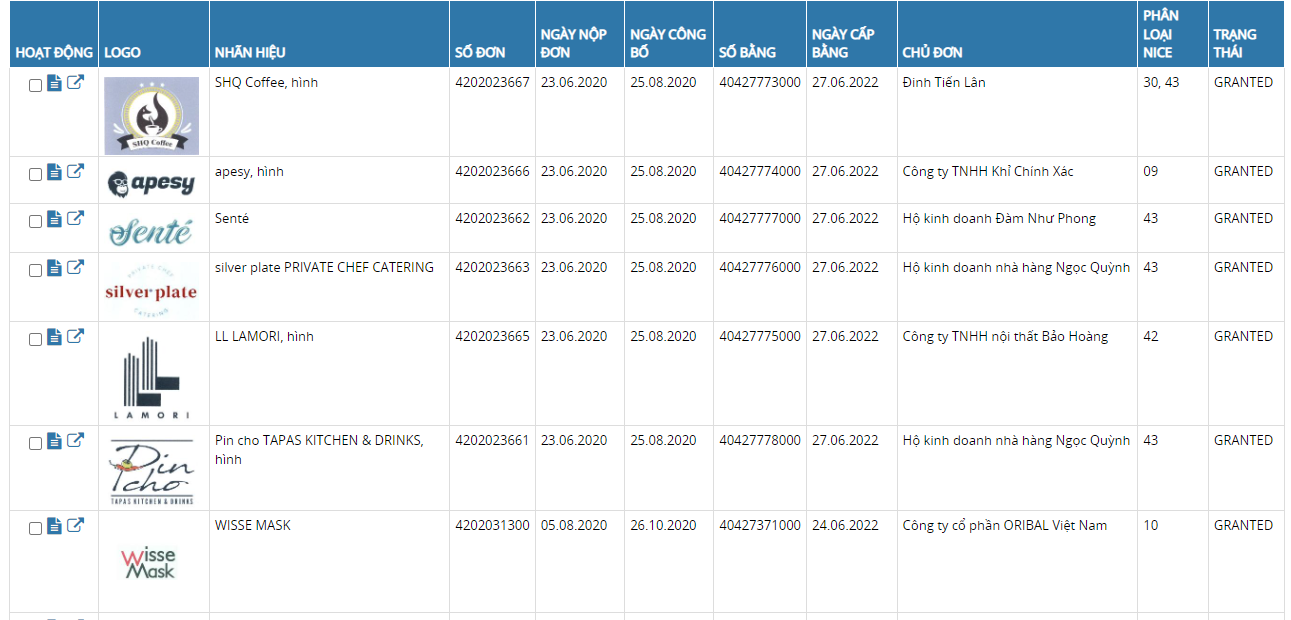Select 'silver plate PRIVATE CHEF CATERING' text
1291x620 pixels.
pyautogui.click(x=324, y=267)
